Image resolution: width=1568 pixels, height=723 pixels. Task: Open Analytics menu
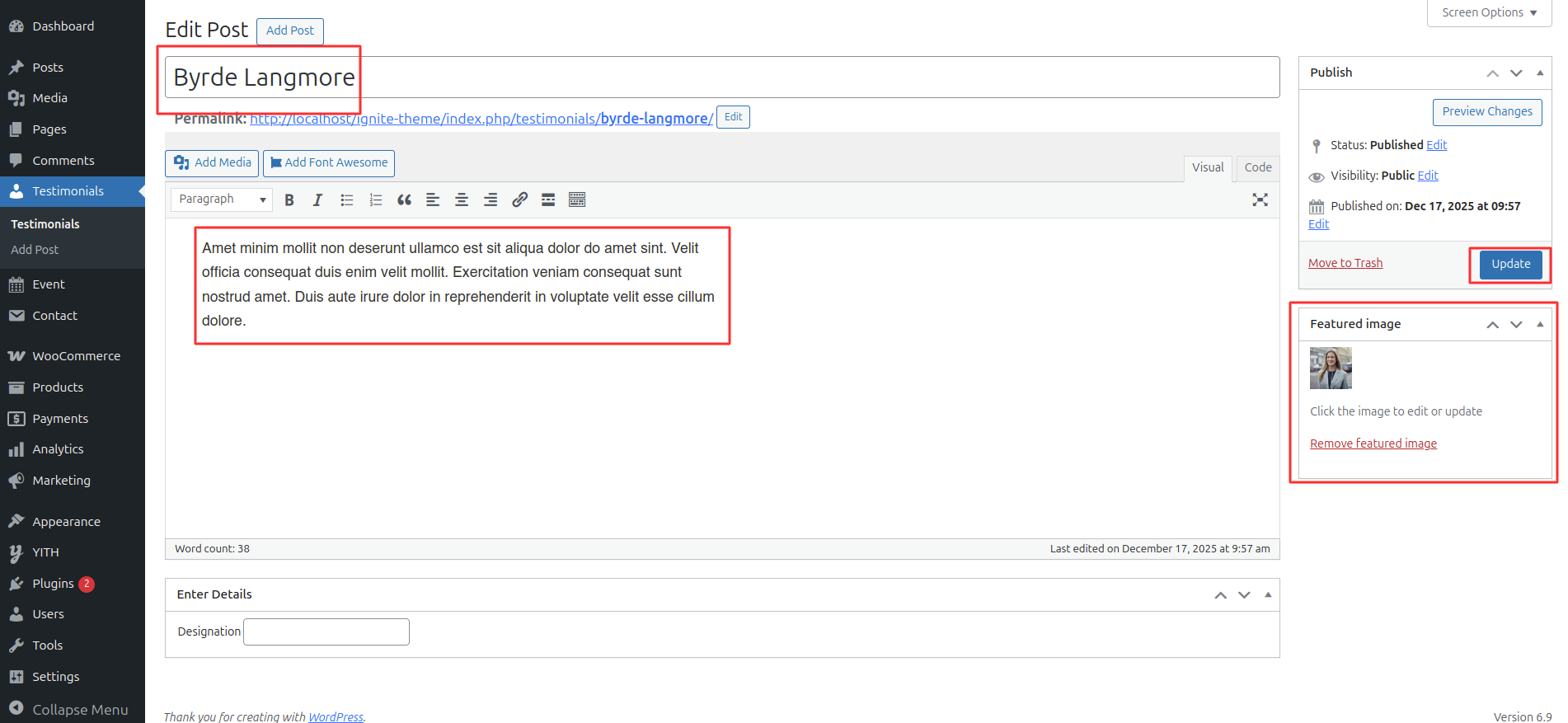point(73,449)
